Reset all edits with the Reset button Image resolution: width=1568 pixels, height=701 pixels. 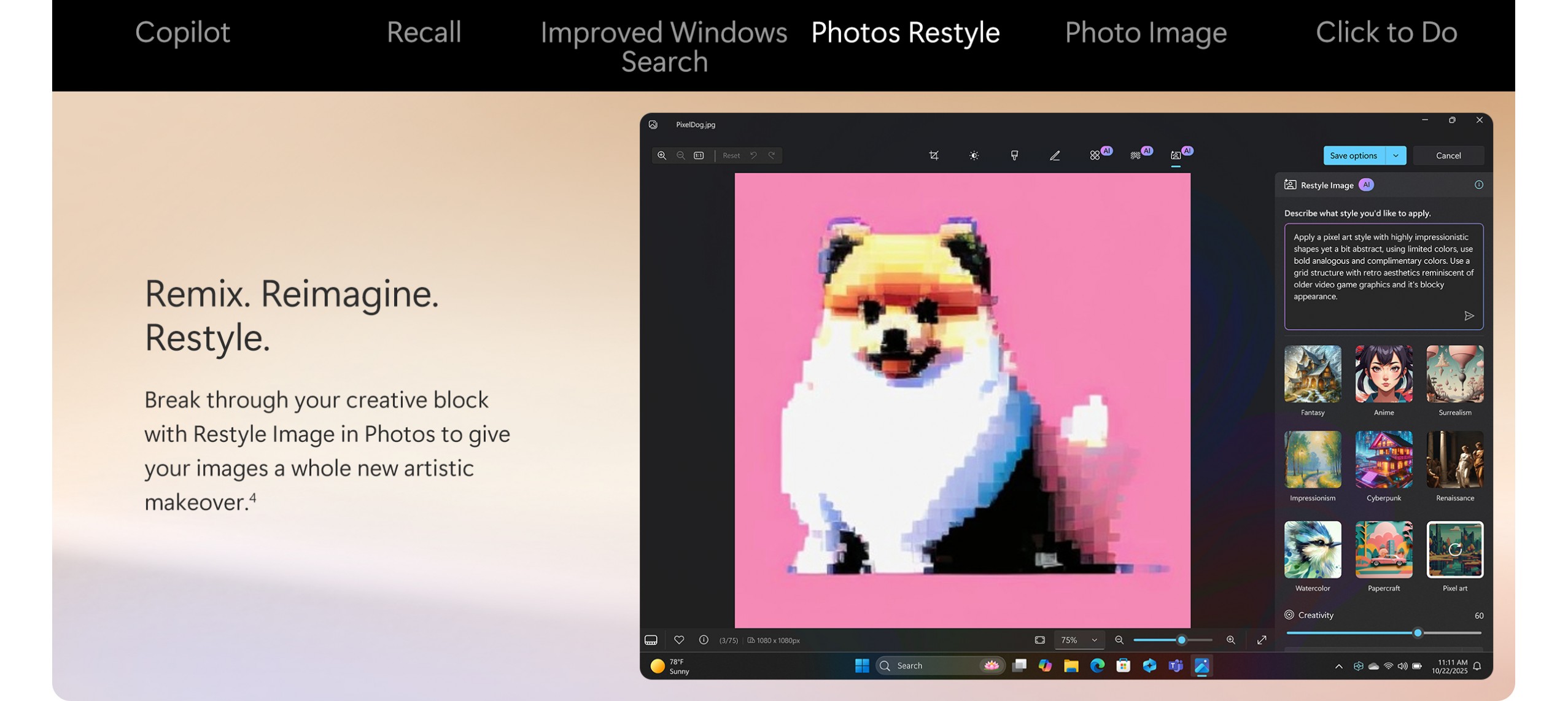coord(731,155)
